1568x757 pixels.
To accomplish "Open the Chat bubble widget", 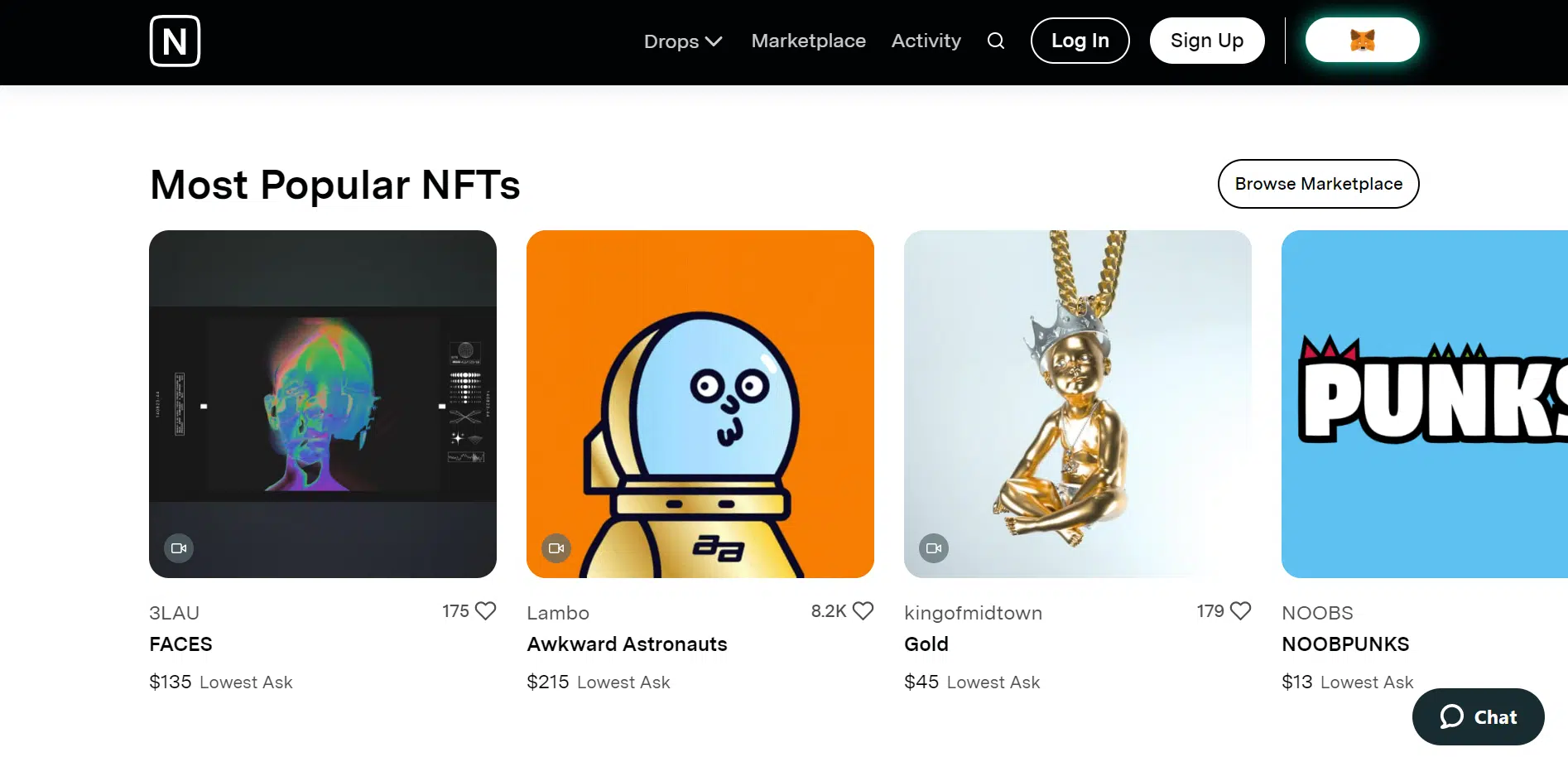I will coord(1478,716).
